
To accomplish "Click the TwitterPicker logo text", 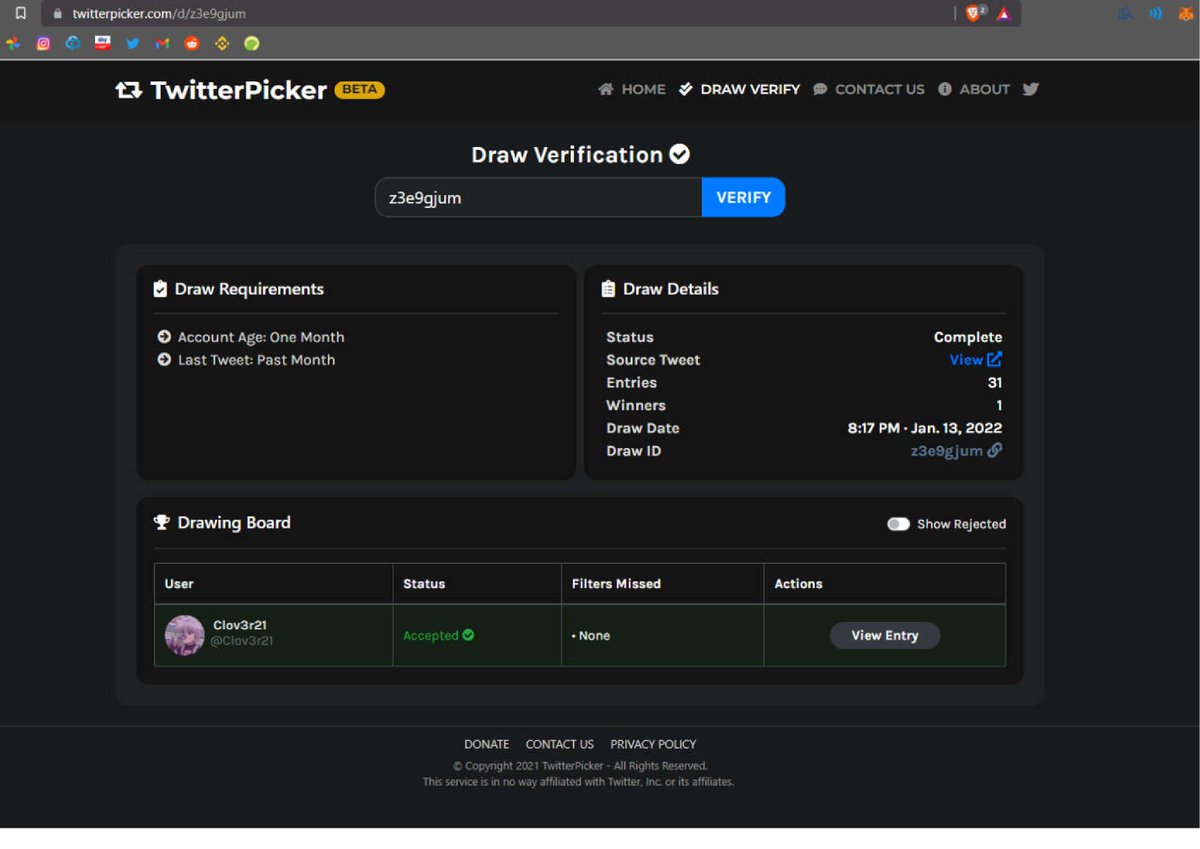I will pyautogui.click(x=239, y=90).
